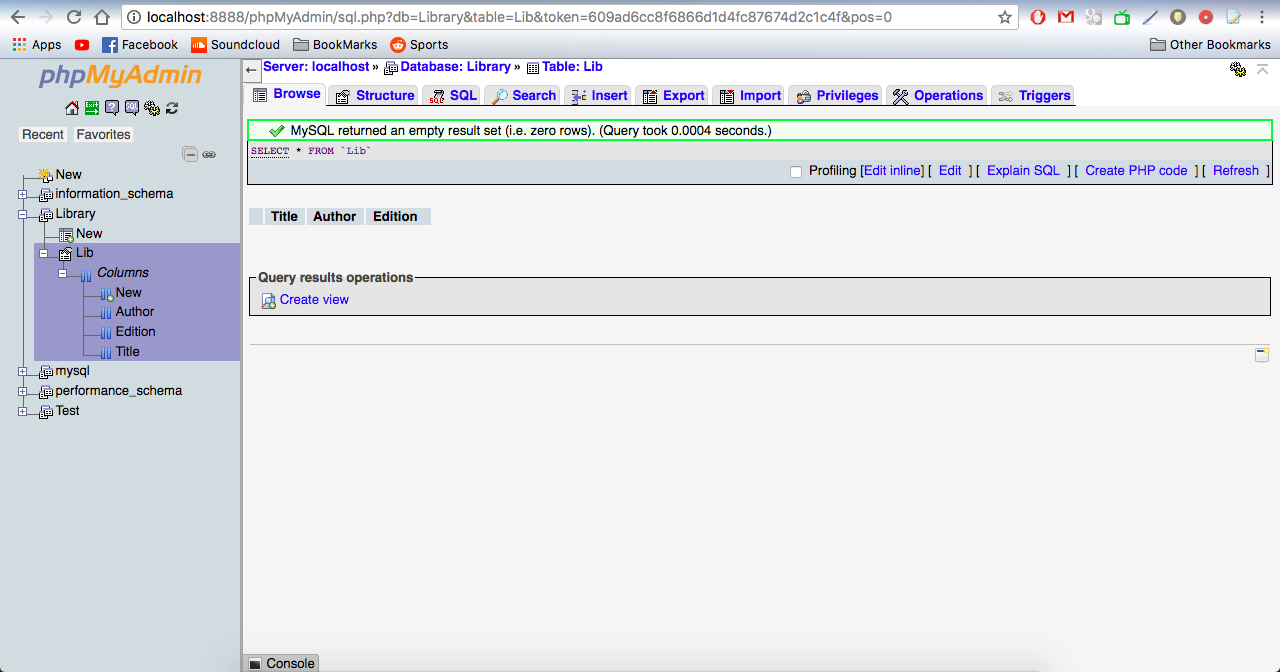The height and width of the screenshot is (672, 1280).
Task: Click New column under Columns
Action: coord(129,293)
